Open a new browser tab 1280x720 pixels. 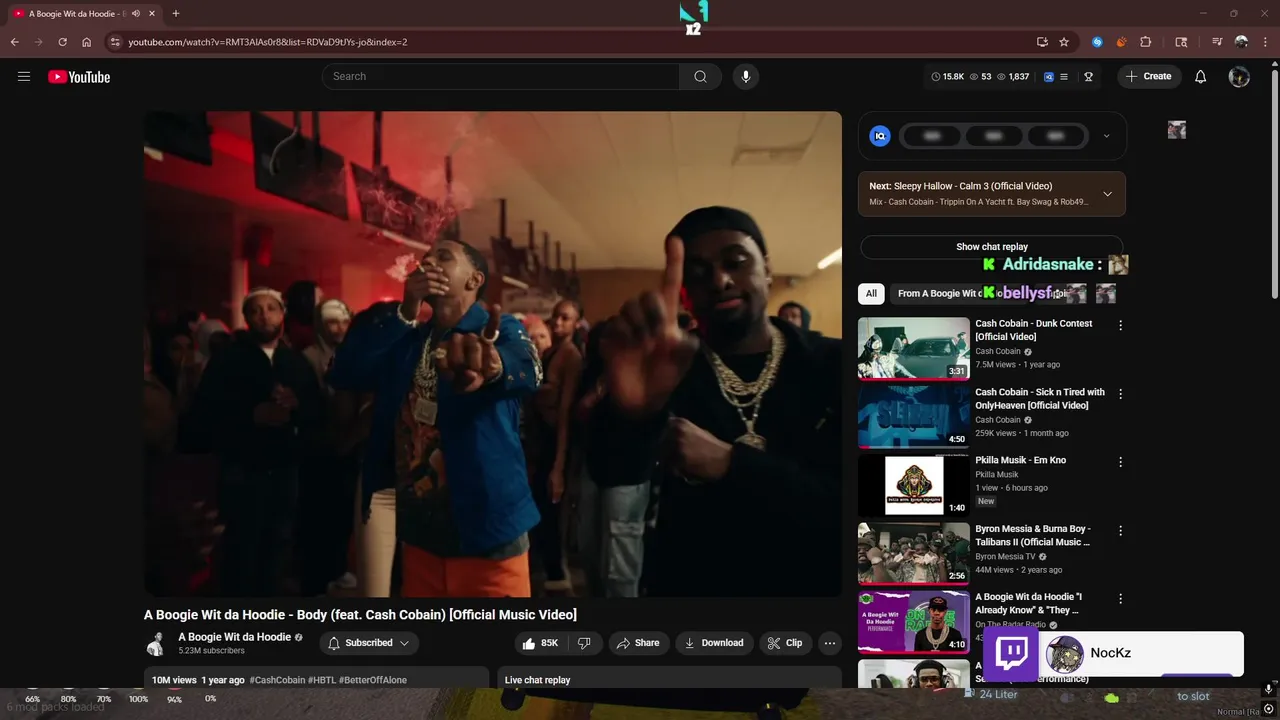tap(176, 14)
